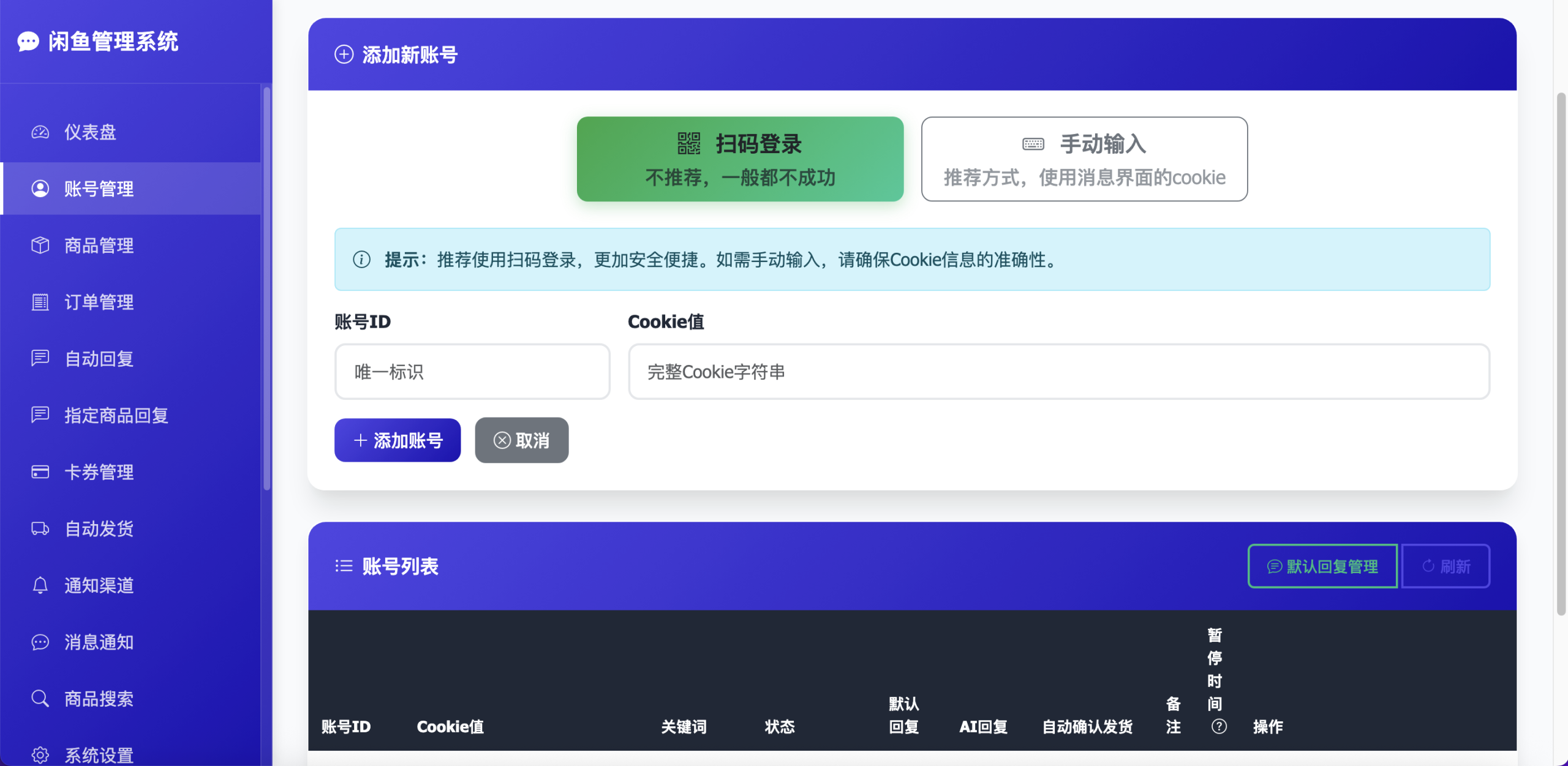The height and width of the screenshot is (766, 1568).
Task: Click the notification channel bell icon
Action: tap(40, 585)
